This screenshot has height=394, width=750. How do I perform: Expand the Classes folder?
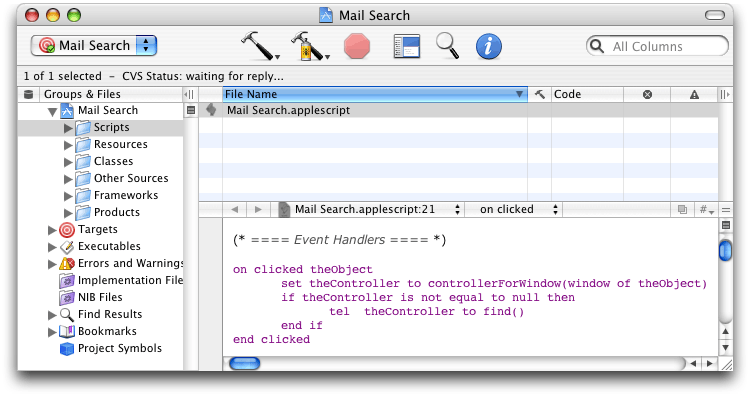click(68, 162)
